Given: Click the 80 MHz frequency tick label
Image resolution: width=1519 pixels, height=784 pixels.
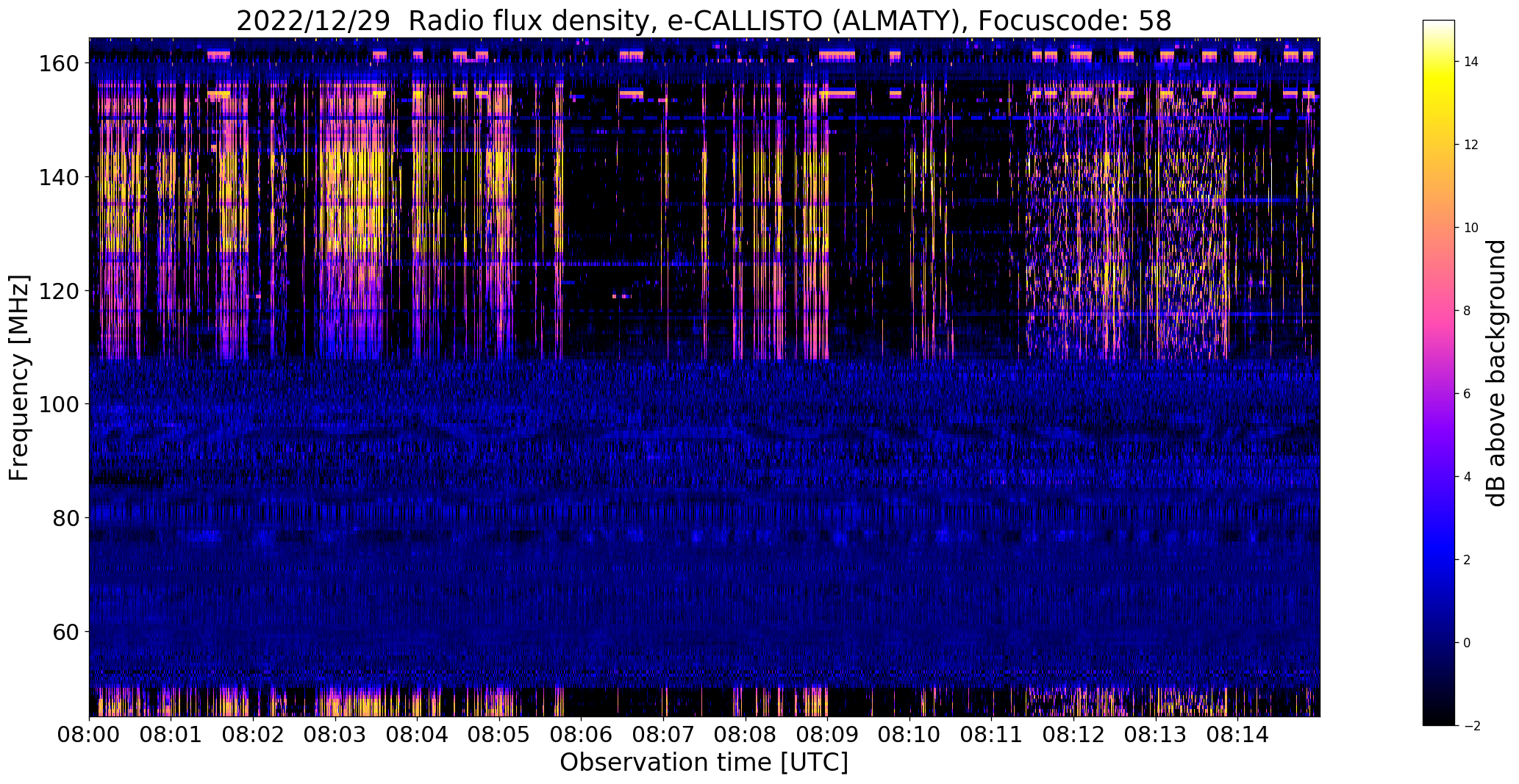Looking at the screenshot, I should point(65,518).
